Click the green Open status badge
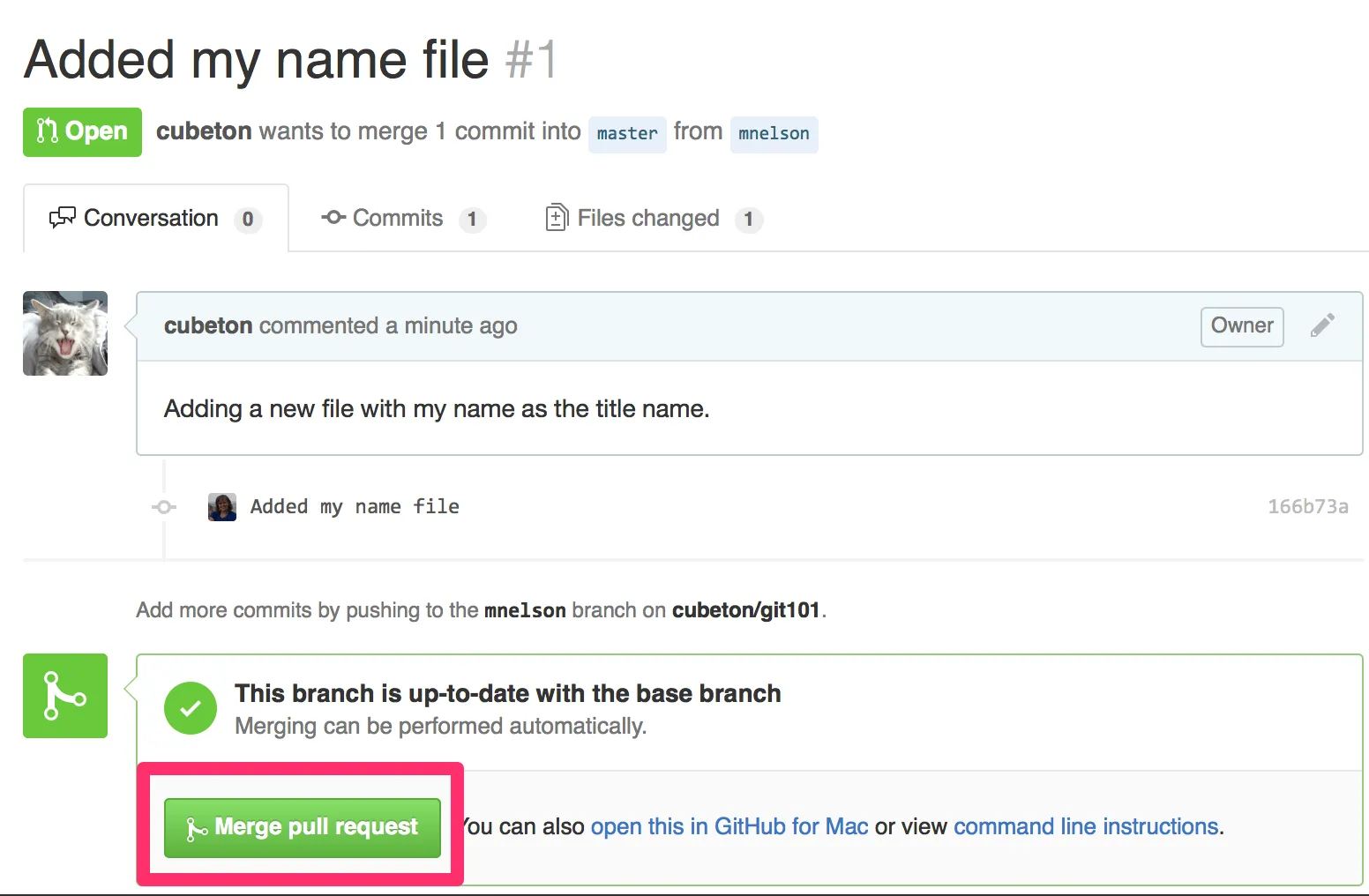Image resolution: width=1369 pixels, height=896 pixels. point(82,132)
